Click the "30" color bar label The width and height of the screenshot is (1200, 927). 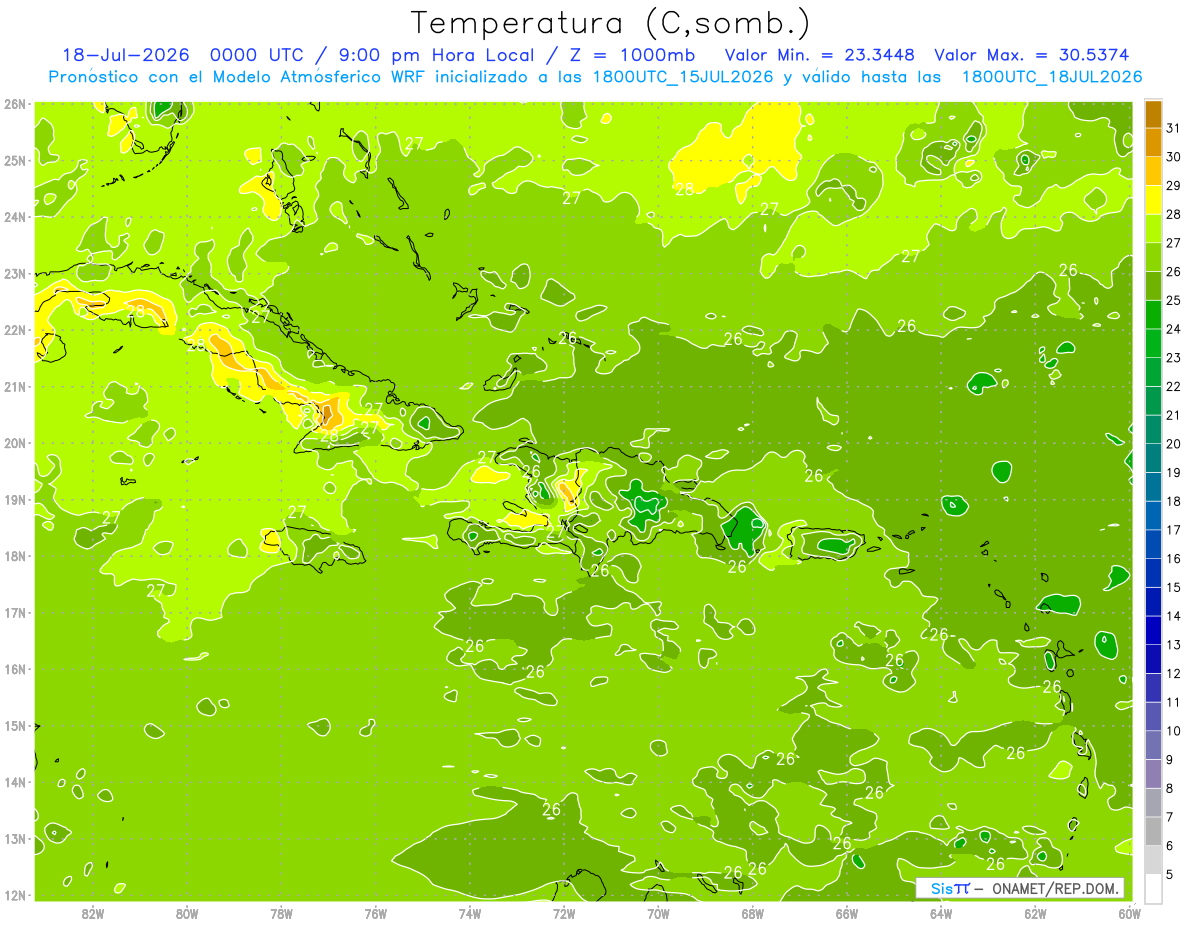1173,157
